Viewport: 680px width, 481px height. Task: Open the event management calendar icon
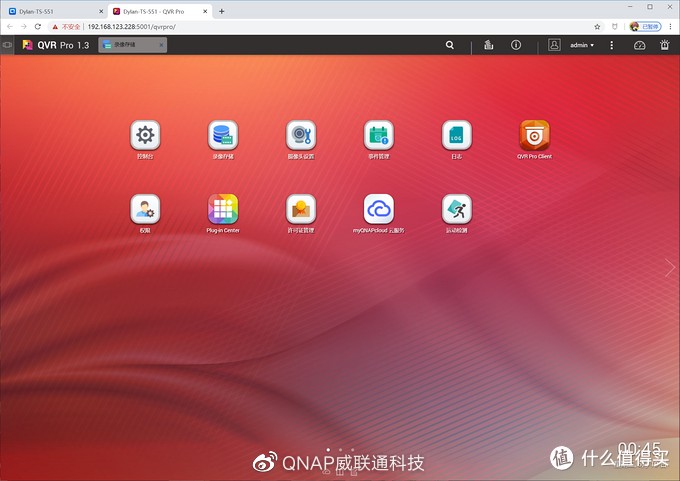379,135
